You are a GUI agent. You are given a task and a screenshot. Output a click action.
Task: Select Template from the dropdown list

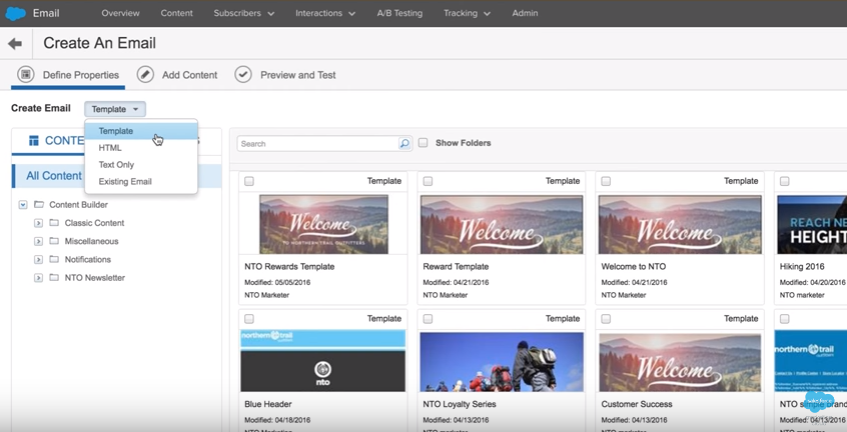(x=141, y=131)
